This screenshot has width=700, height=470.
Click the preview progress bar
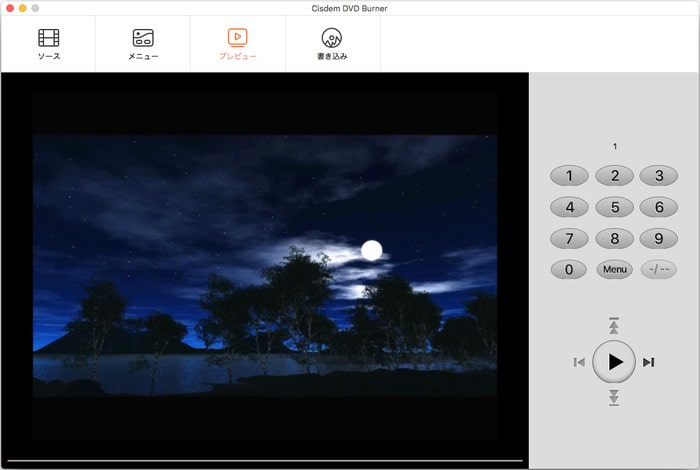tap(265, 460)
